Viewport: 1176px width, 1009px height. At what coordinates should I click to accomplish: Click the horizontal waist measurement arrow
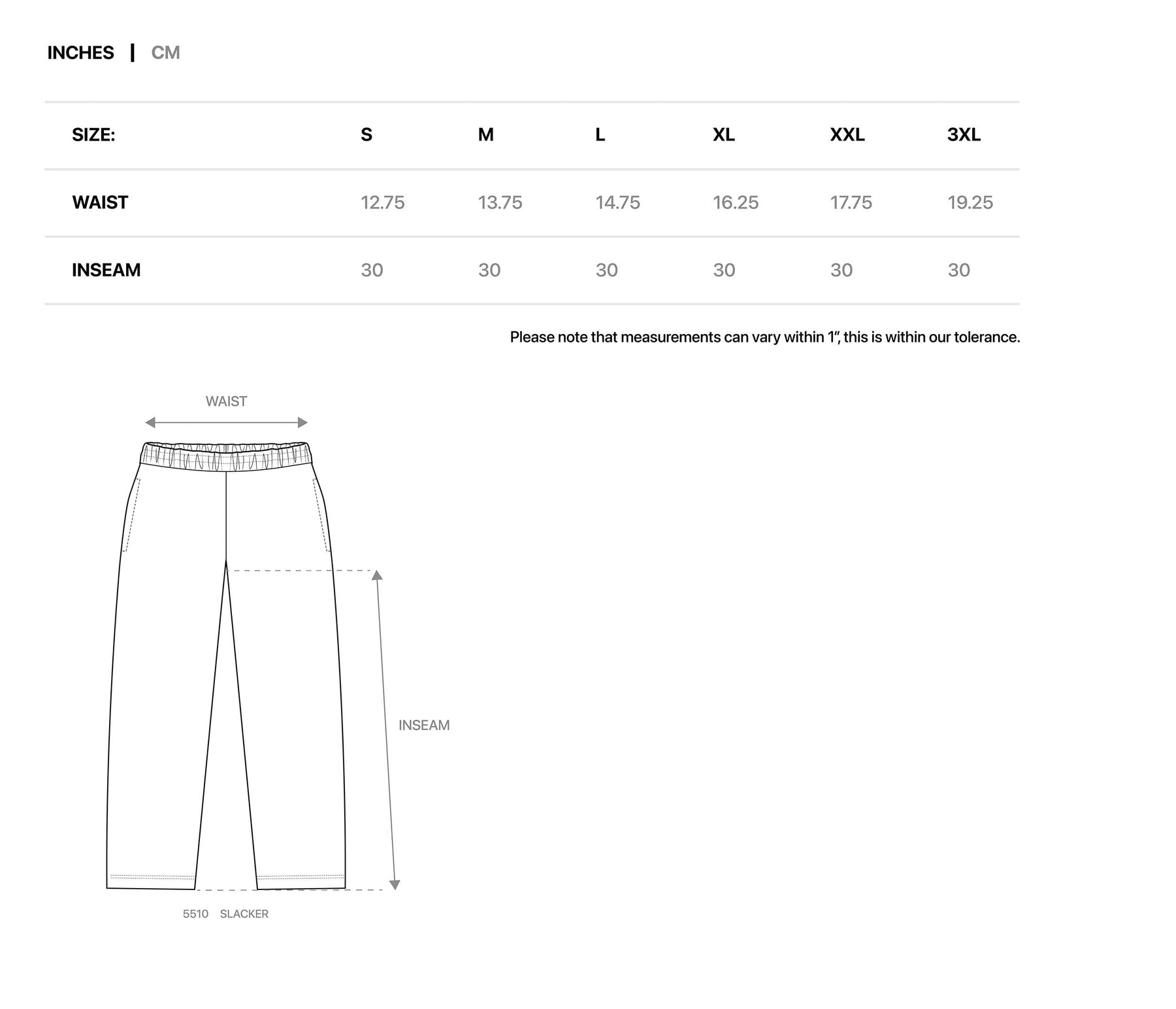click(x=226, y=423)
